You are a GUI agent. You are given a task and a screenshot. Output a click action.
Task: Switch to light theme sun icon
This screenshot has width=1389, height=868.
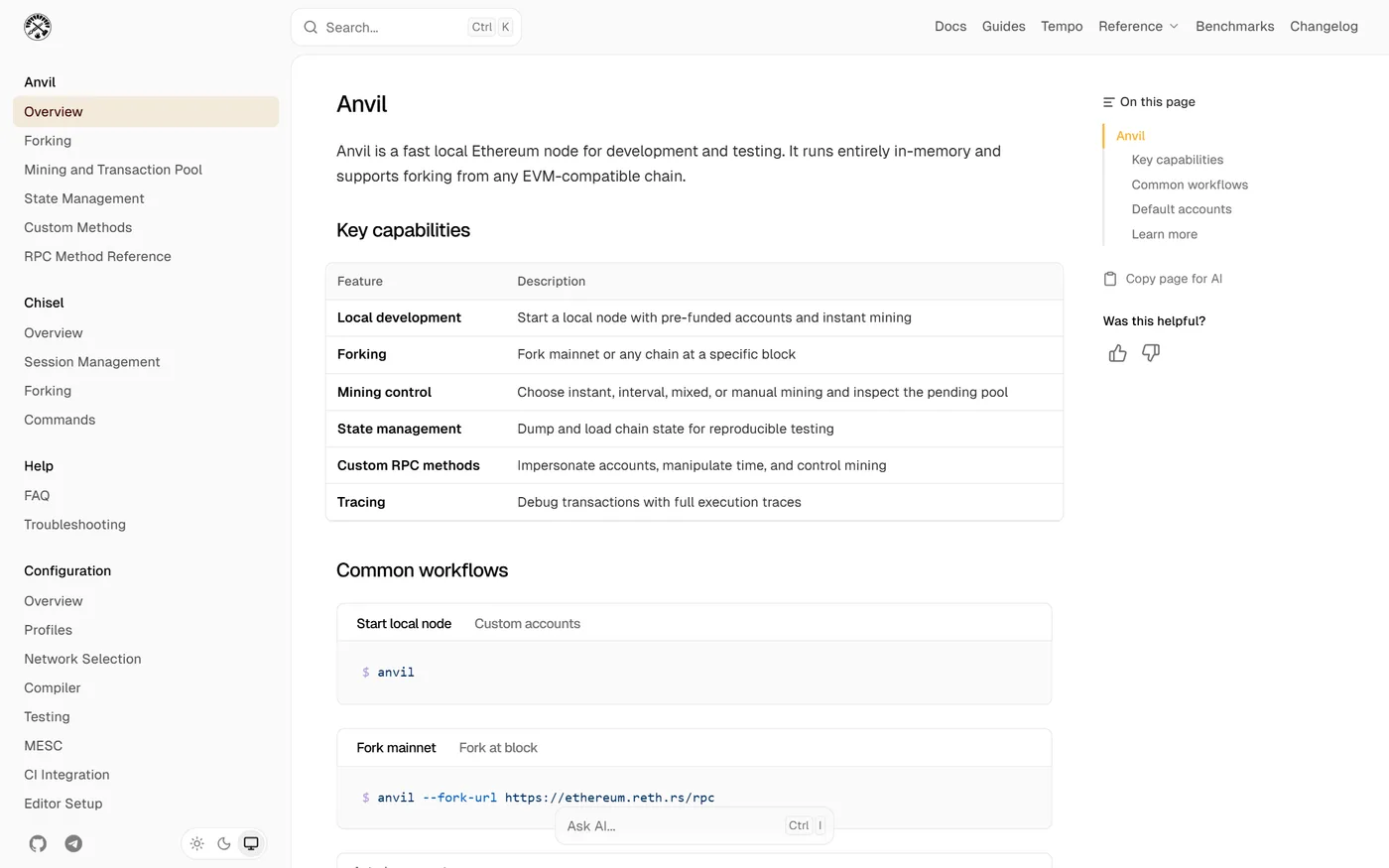(197, 843)
